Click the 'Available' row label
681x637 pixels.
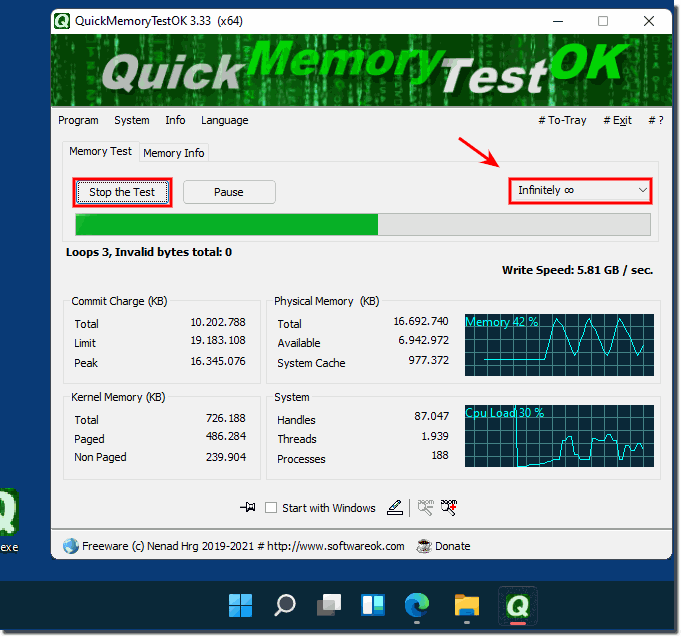(299, 343)
